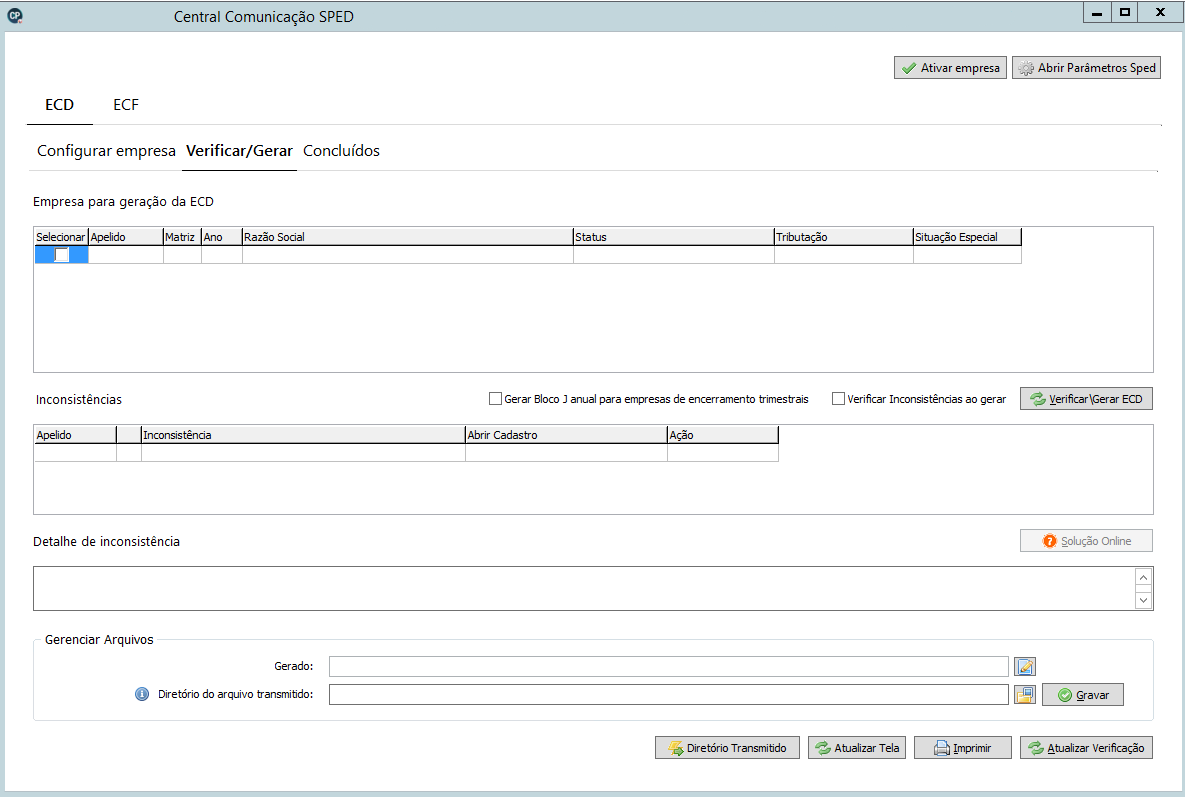Click the Diretório Transmitido button
The image size is (1185, 797).
tap(727, 748)
